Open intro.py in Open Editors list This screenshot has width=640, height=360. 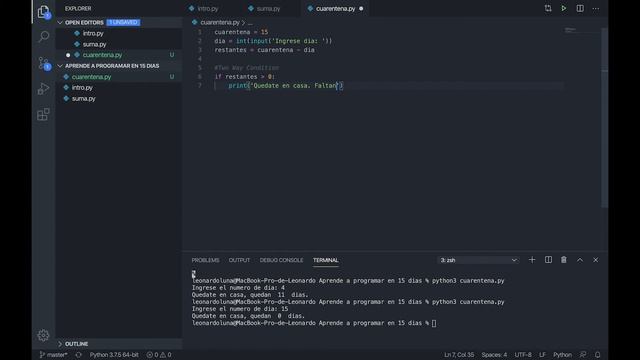coord(93,33)
